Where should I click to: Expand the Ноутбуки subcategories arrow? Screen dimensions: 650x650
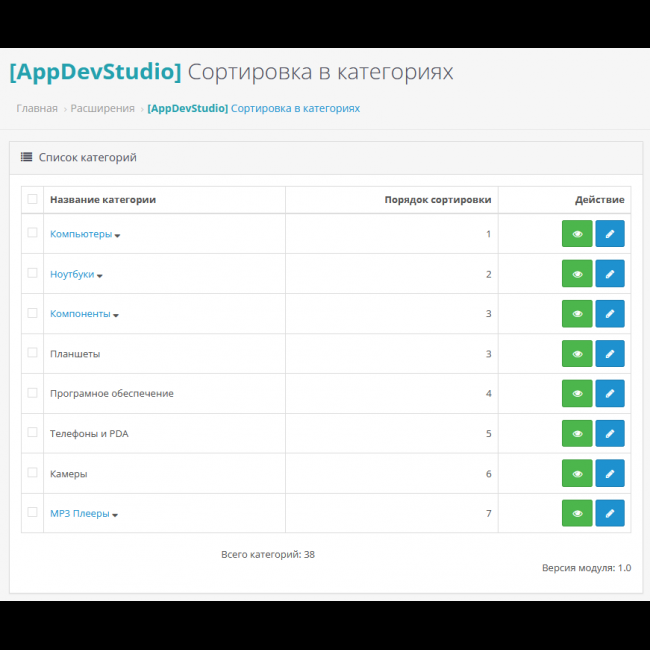(100, 276)
